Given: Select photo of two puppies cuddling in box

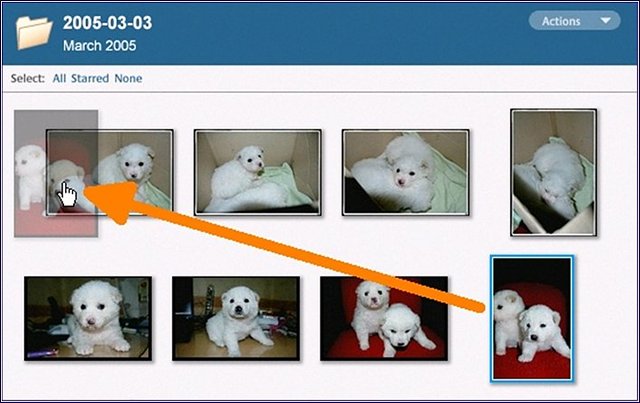Looking at the screenshot, I should pos(405,172).
